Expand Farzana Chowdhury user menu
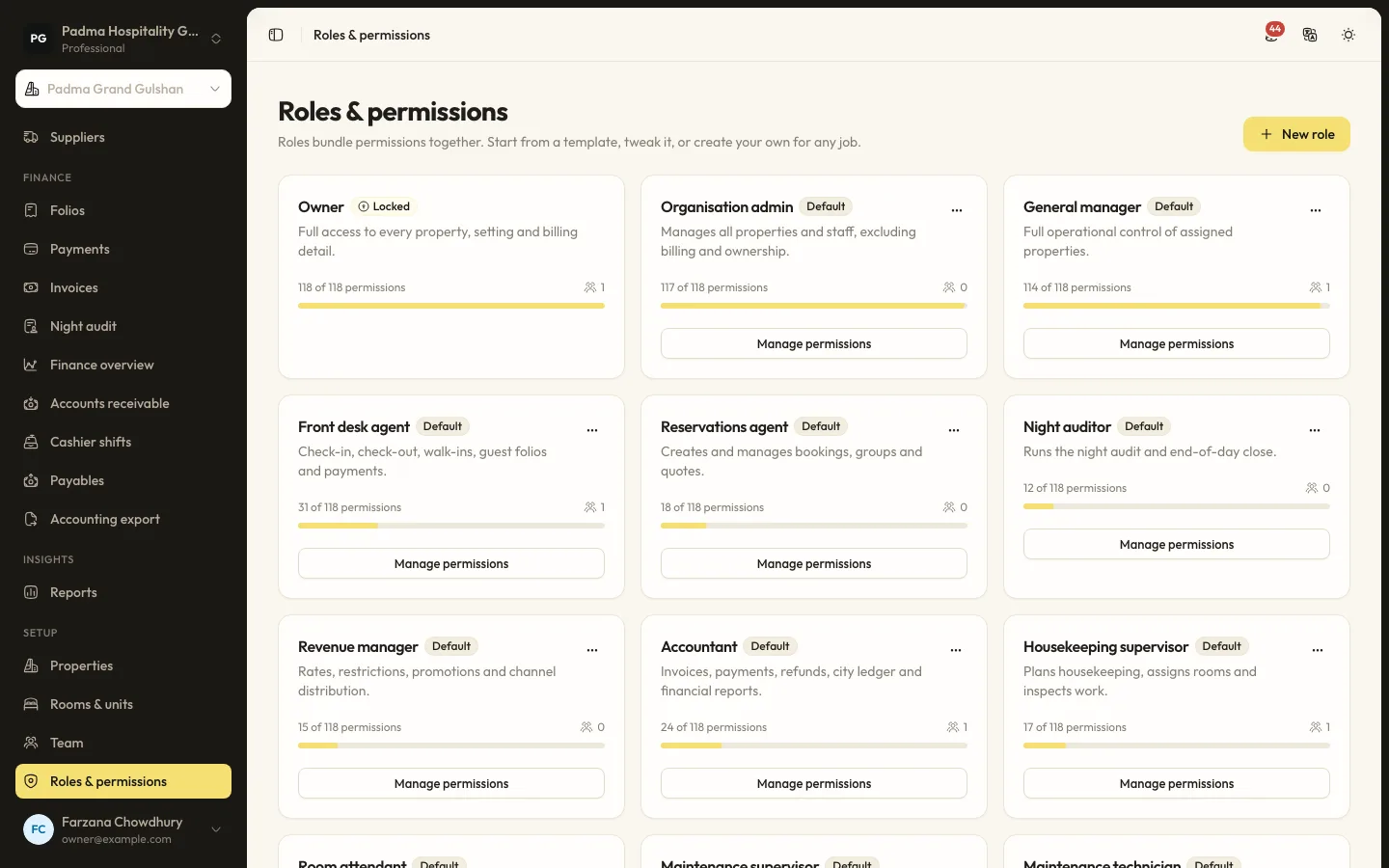This screenshot has width=1389, height=868. (x=123, y=829)
